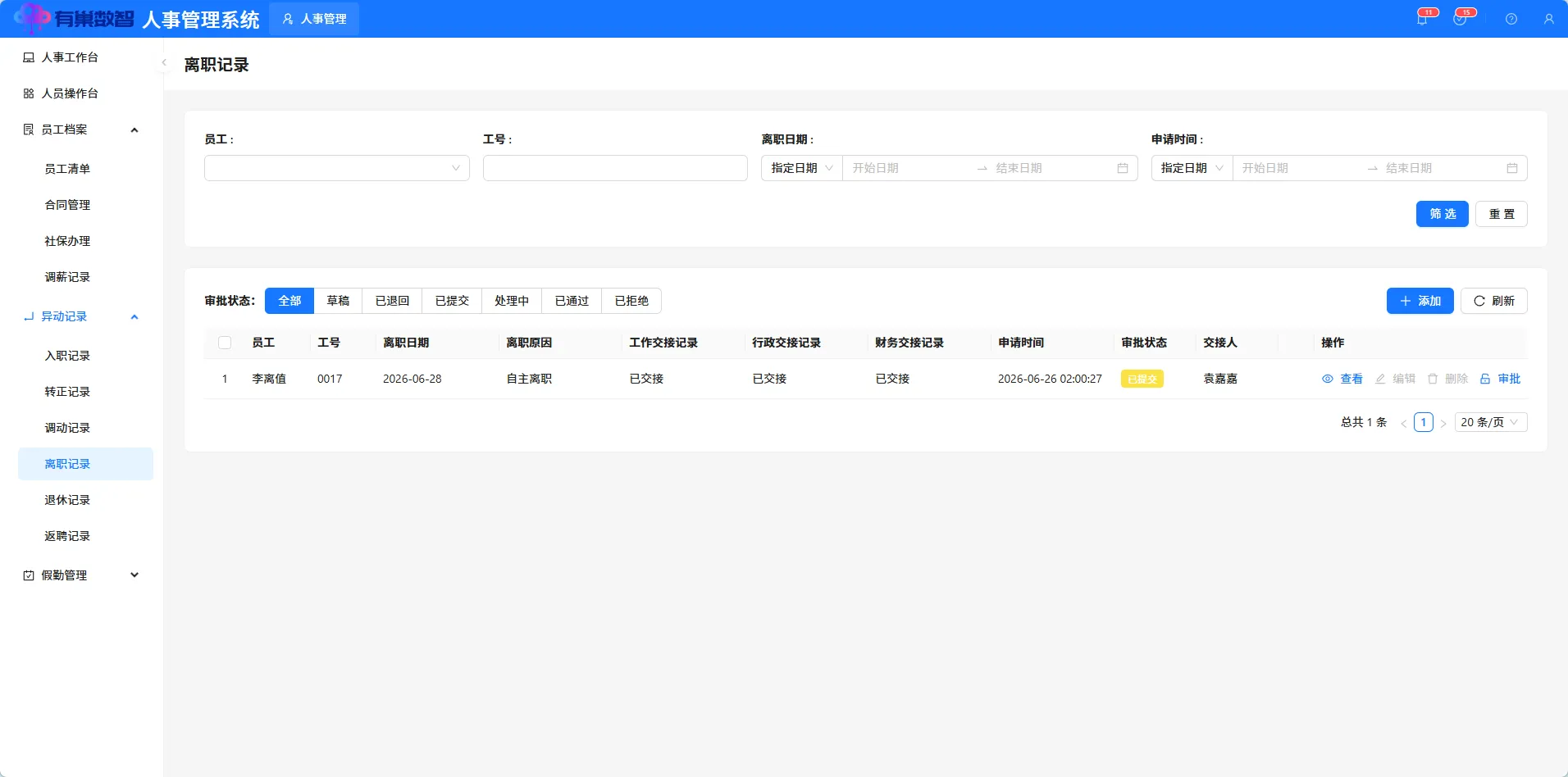
Task: Approve the record via 审批
Action: coord(1500,379)
